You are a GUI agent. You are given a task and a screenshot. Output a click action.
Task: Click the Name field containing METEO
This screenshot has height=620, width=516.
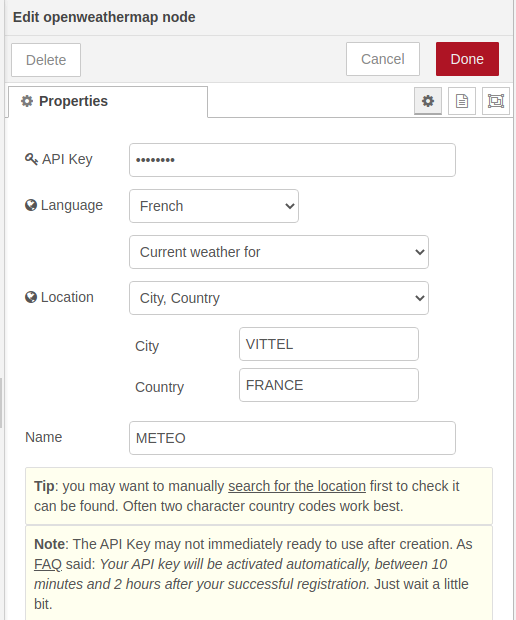(292, 438)
